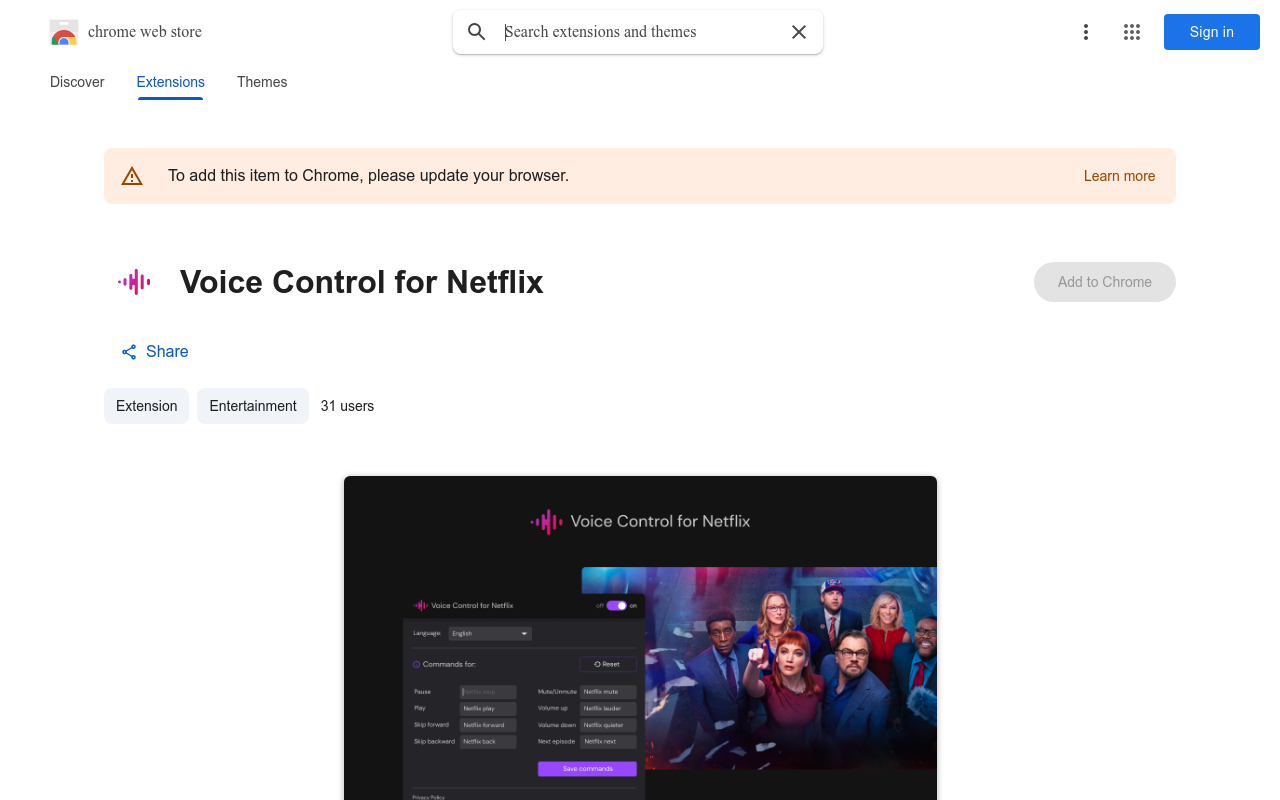The width and height of the screenshot is (1280, 800).
Task: Click the Reset button in the screenshot
Action: 608,664
